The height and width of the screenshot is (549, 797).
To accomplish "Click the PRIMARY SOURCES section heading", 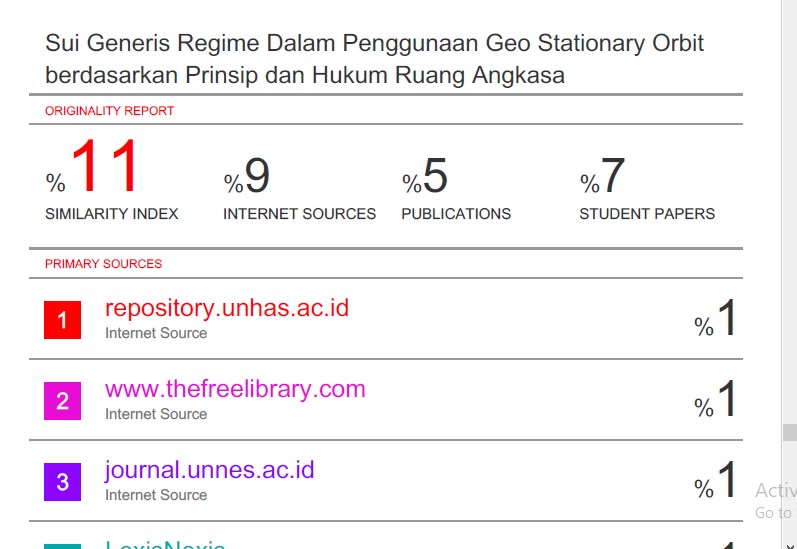I will point(103,264).
